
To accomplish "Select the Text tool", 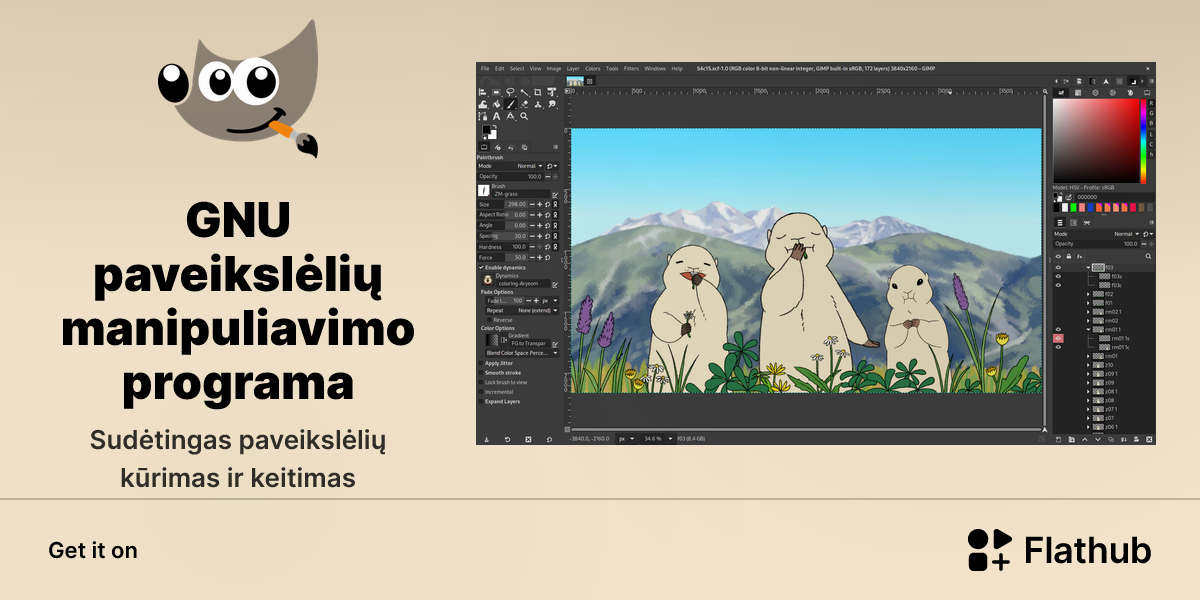I will [x=496, y=116].
